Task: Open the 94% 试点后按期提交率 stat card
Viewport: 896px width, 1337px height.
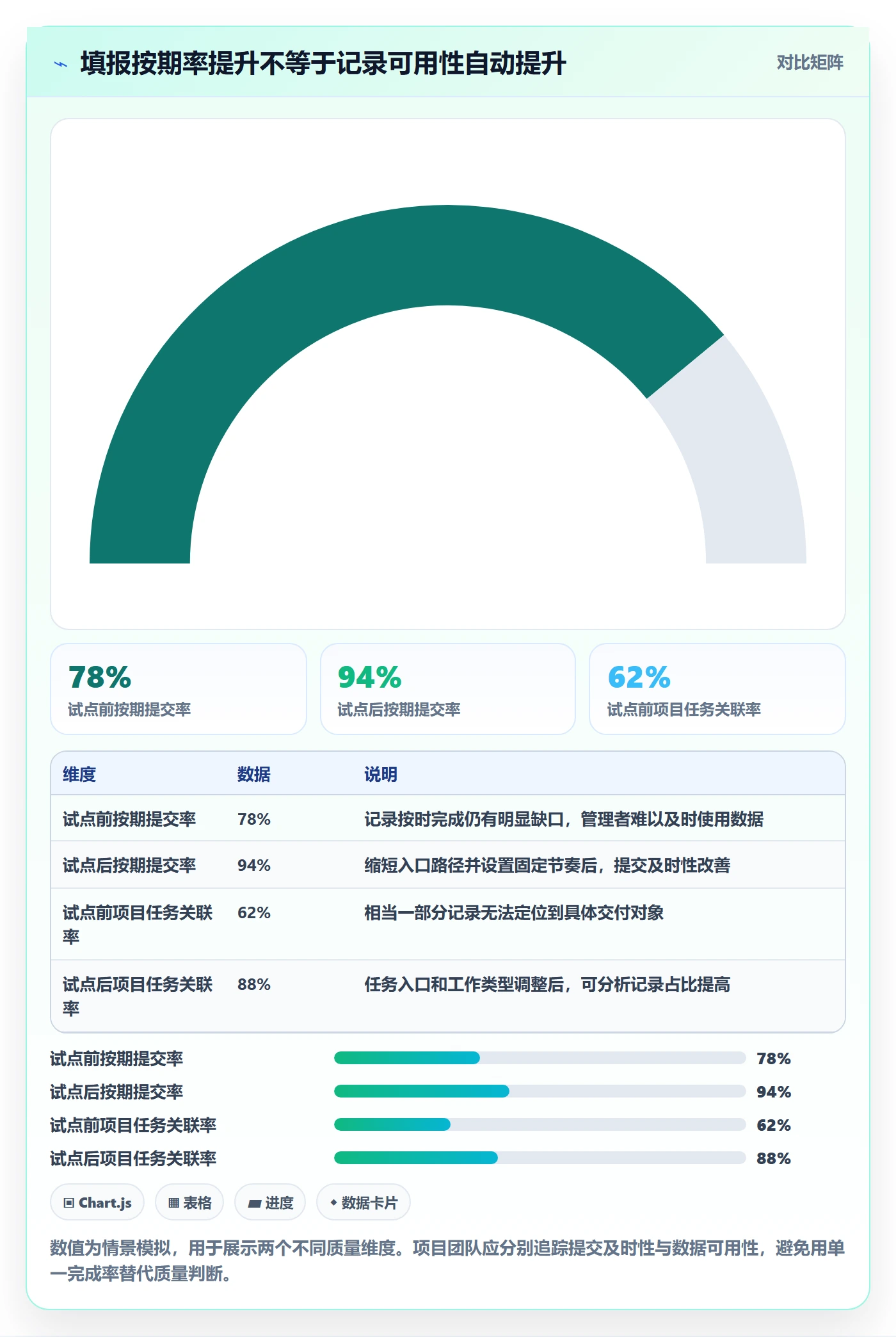Action: [448, 689]
